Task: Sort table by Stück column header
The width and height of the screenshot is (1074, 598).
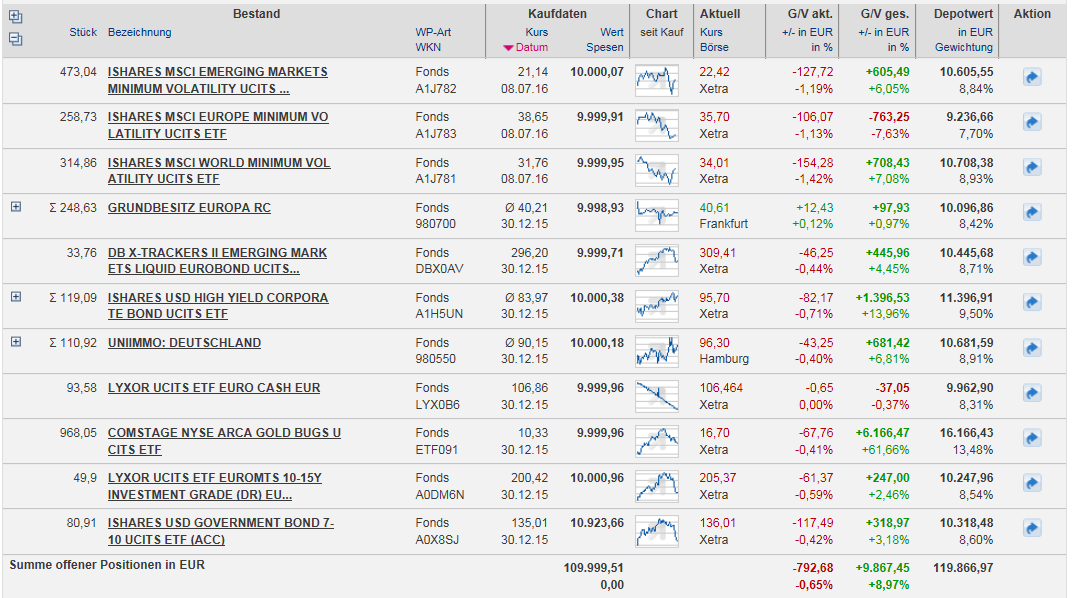Action: click(x=83, y=32)
